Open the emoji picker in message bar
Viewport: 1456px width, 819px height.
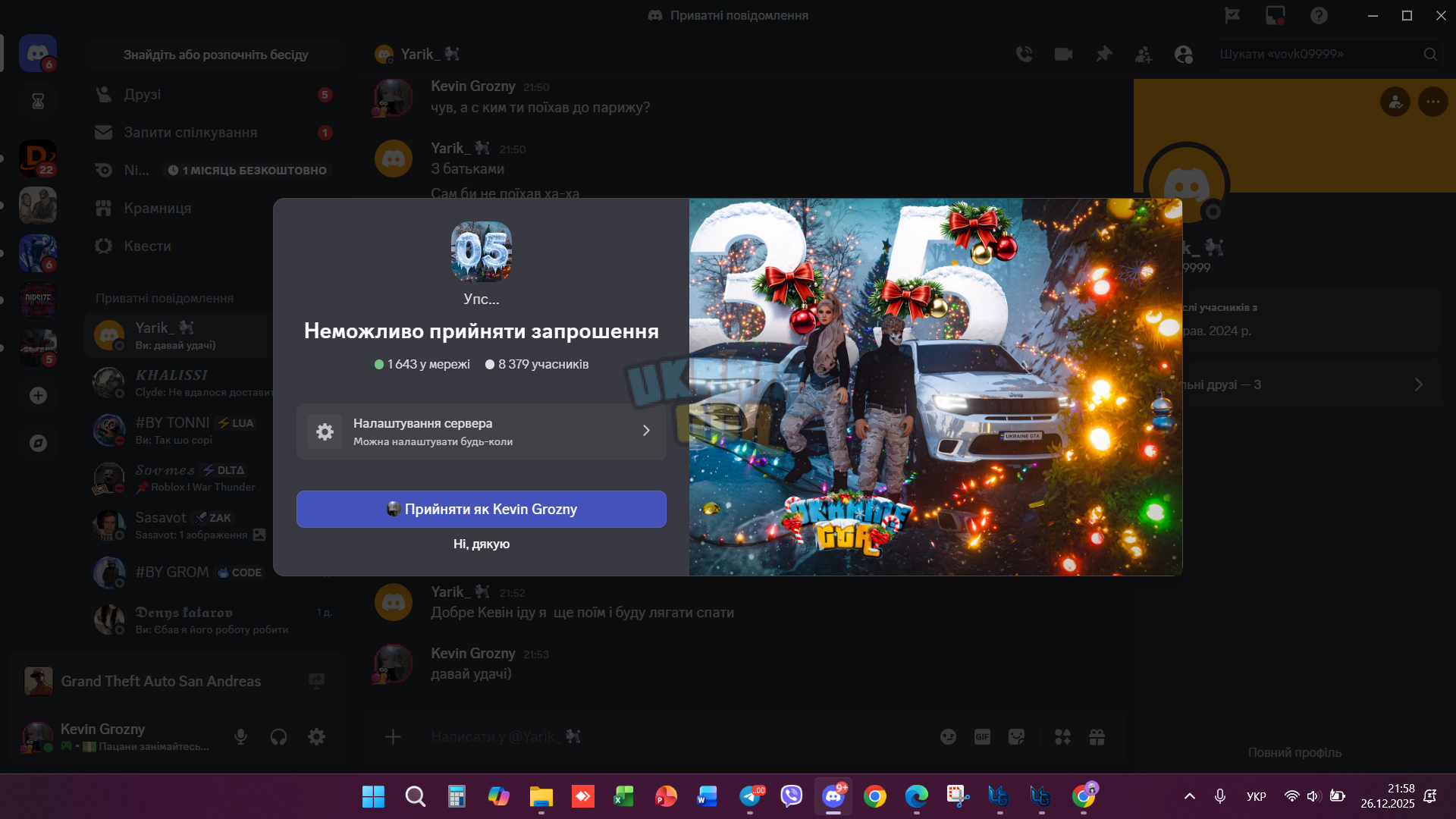point(948,736)
